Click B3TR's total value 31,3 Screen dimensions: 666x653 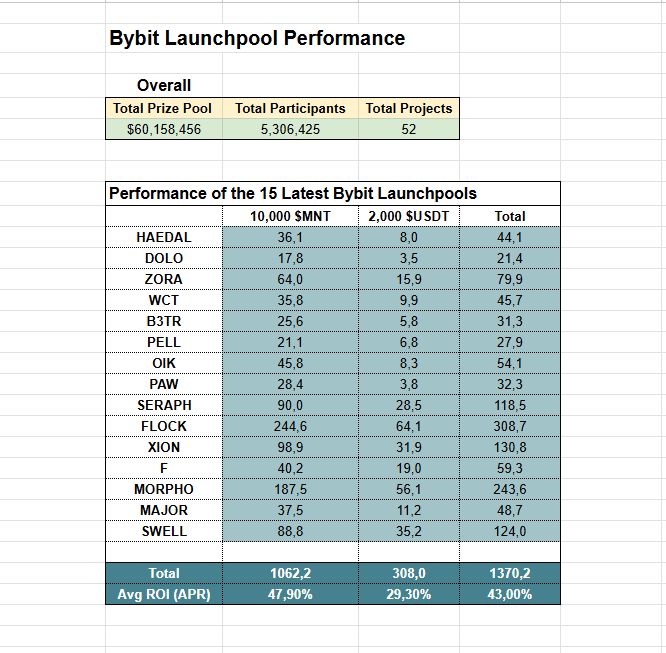tap(510, 321)
